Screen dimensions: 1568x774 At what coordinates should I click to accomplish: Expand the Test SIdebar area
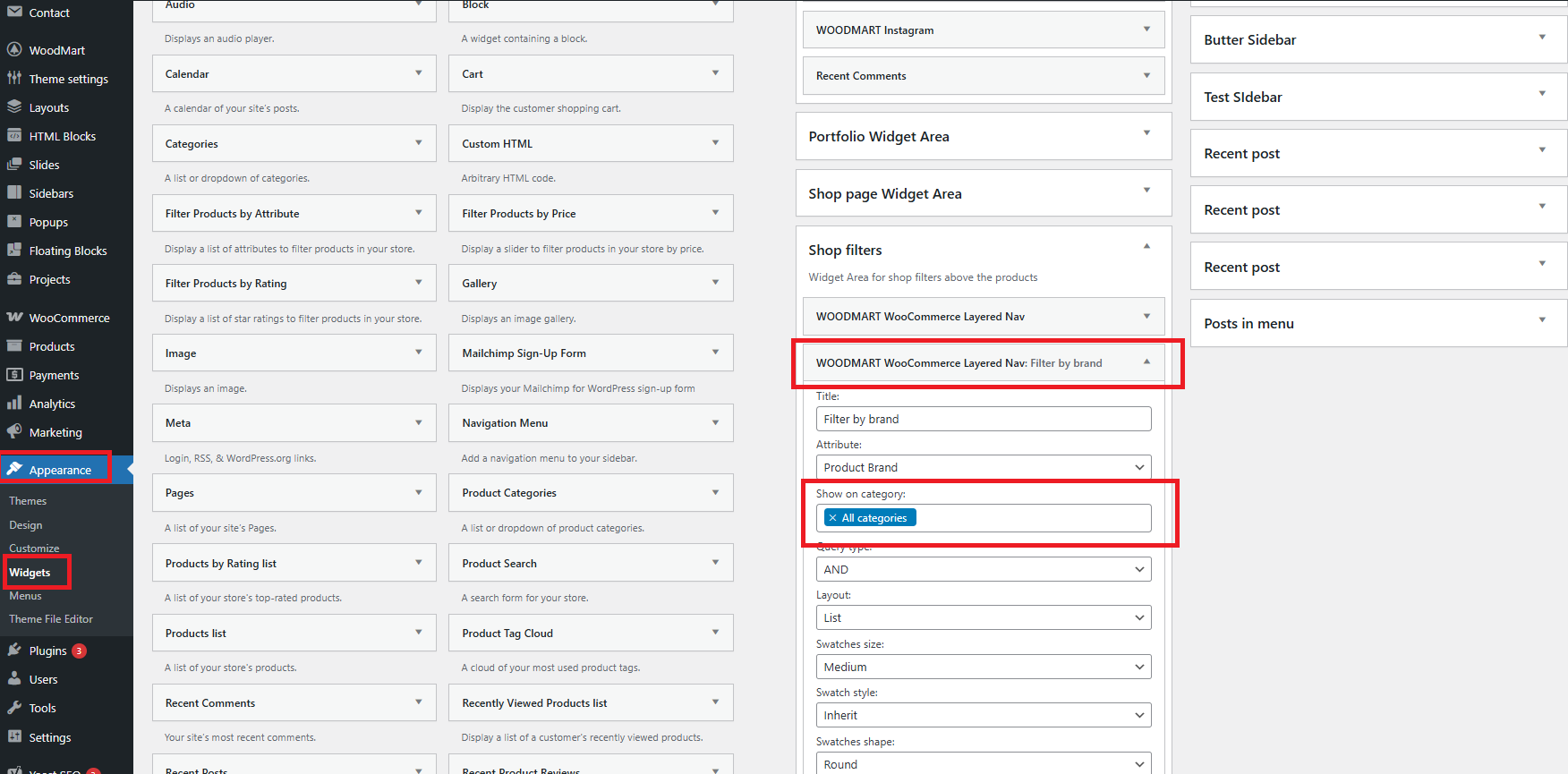point(1542,93)
